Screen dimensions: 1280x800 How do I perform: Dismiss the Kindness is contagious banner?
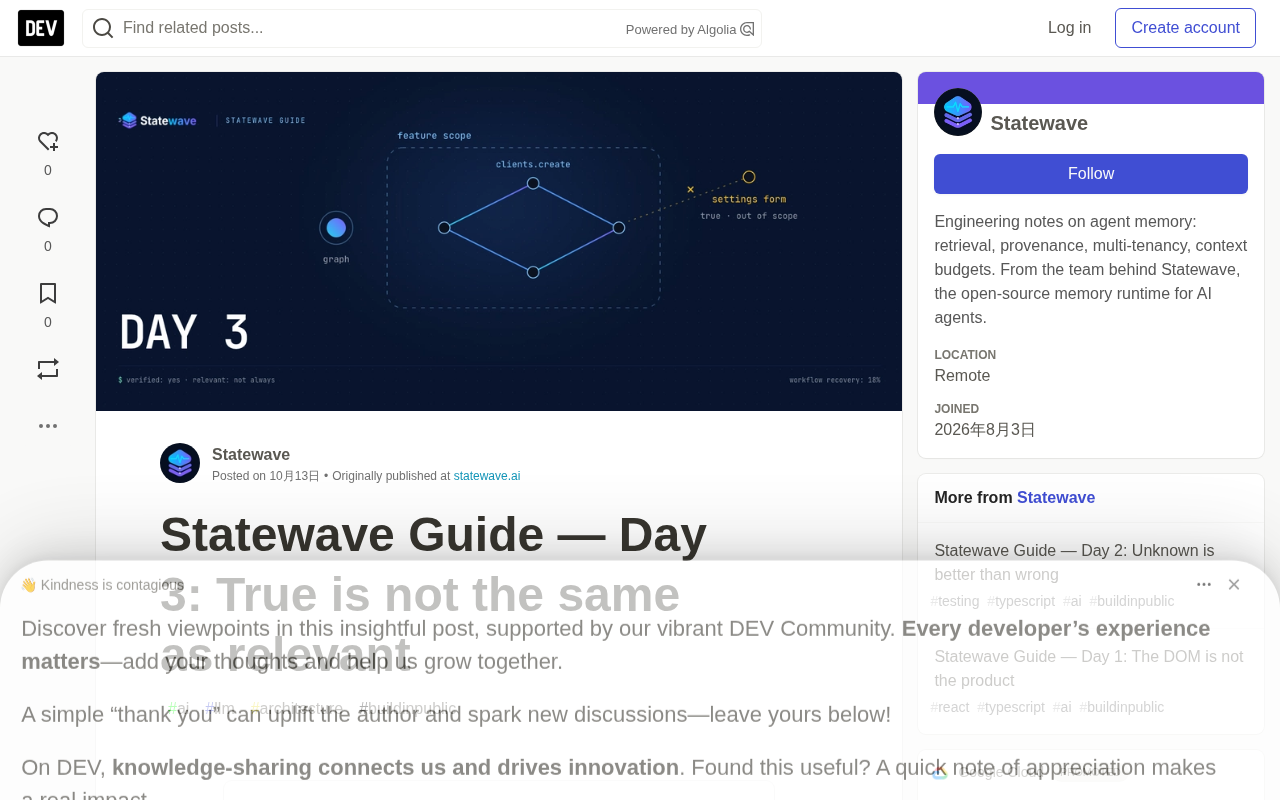click(x=1234, y=585)
